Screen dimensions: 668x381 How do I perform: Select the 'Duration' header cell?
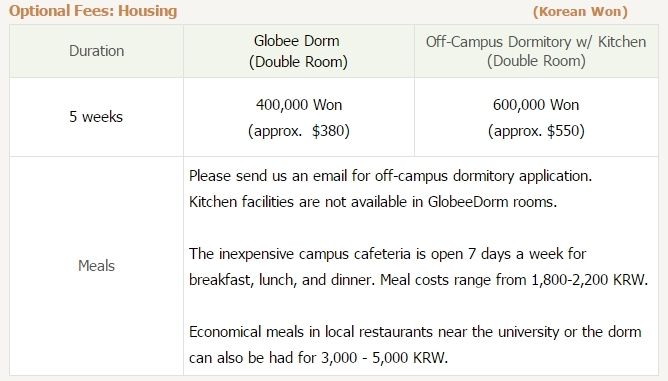tap(96, 51)
